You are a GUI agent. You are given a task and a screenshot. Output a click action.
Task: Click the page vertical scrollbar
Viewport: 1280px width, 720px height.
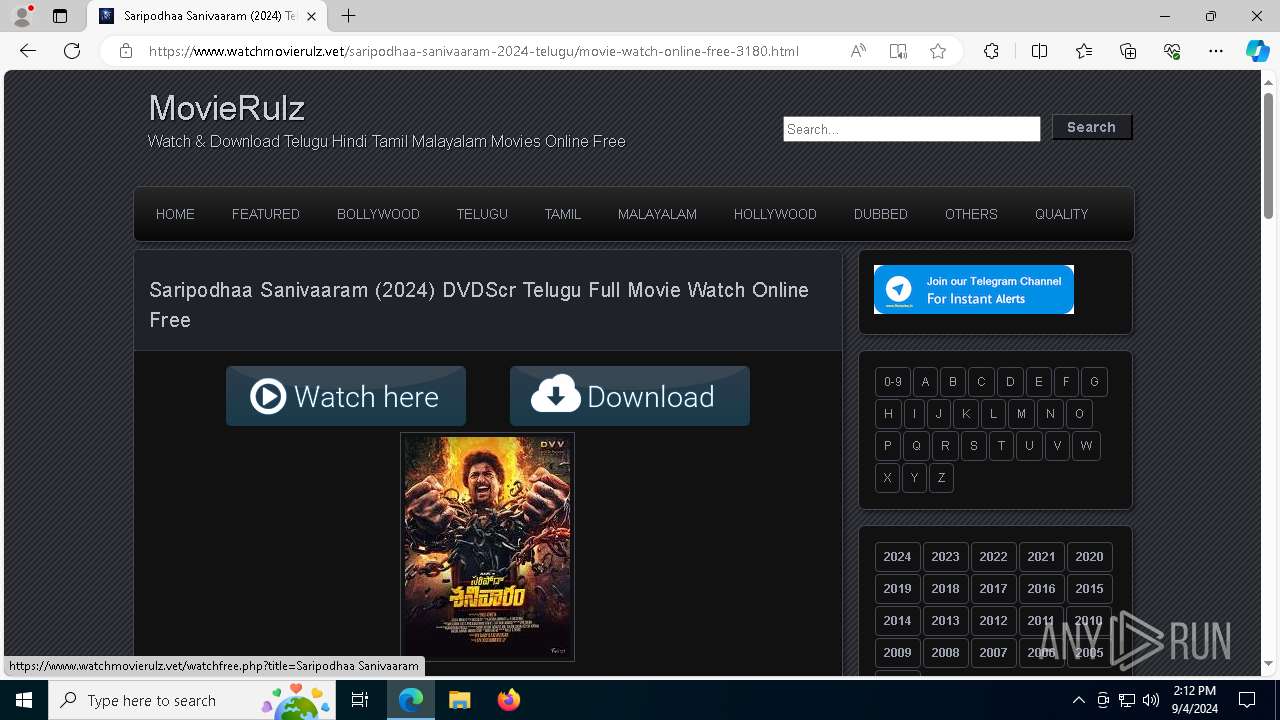point(1268,155)
